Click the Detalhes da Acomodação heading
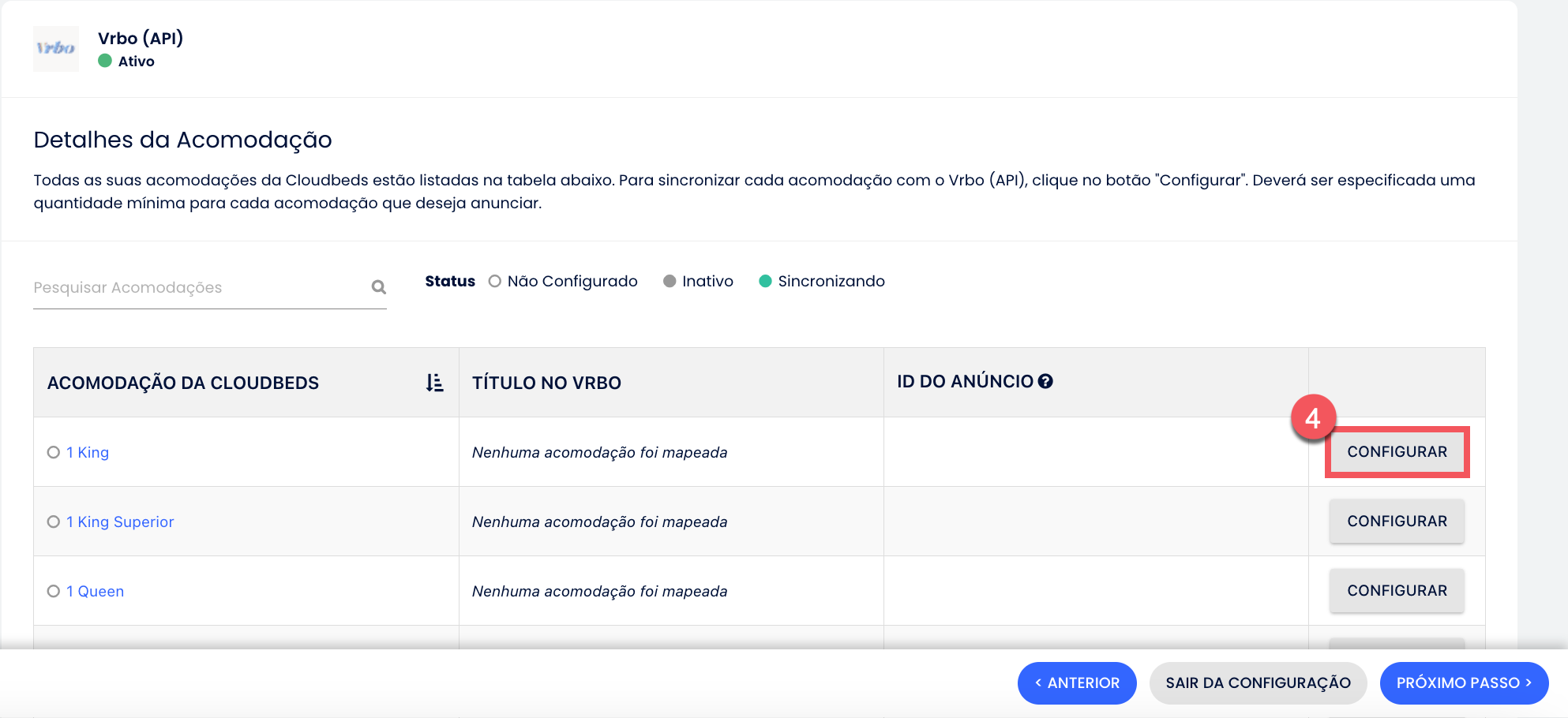The height and width of the screenshot is (718, 1568). (x=182, y=140)
